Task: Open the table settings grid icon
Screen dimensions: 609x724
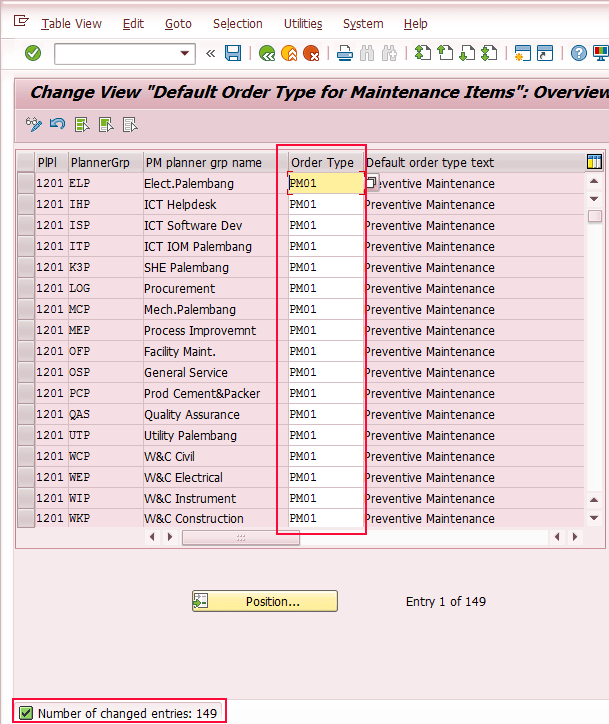Action: pyautogui.click(x=594, y=162)
